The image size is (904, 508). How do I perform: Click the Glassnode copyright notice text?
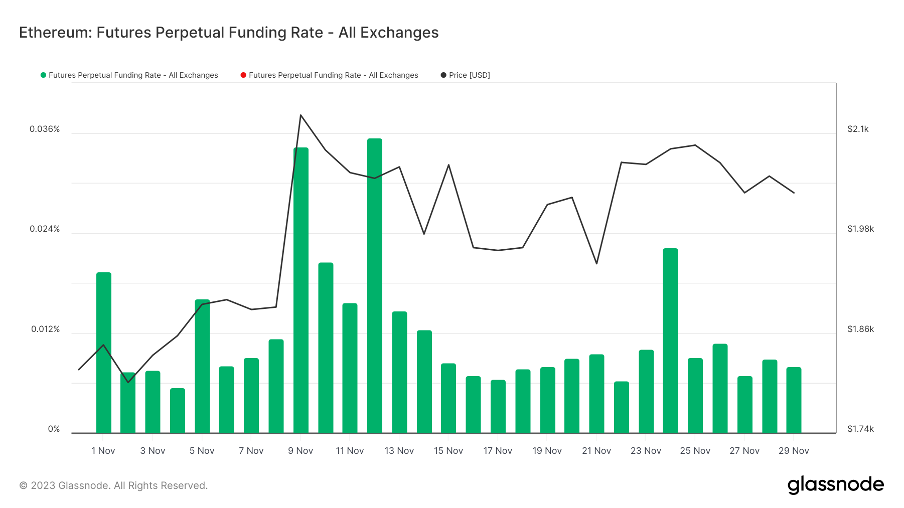coord(113,486)
